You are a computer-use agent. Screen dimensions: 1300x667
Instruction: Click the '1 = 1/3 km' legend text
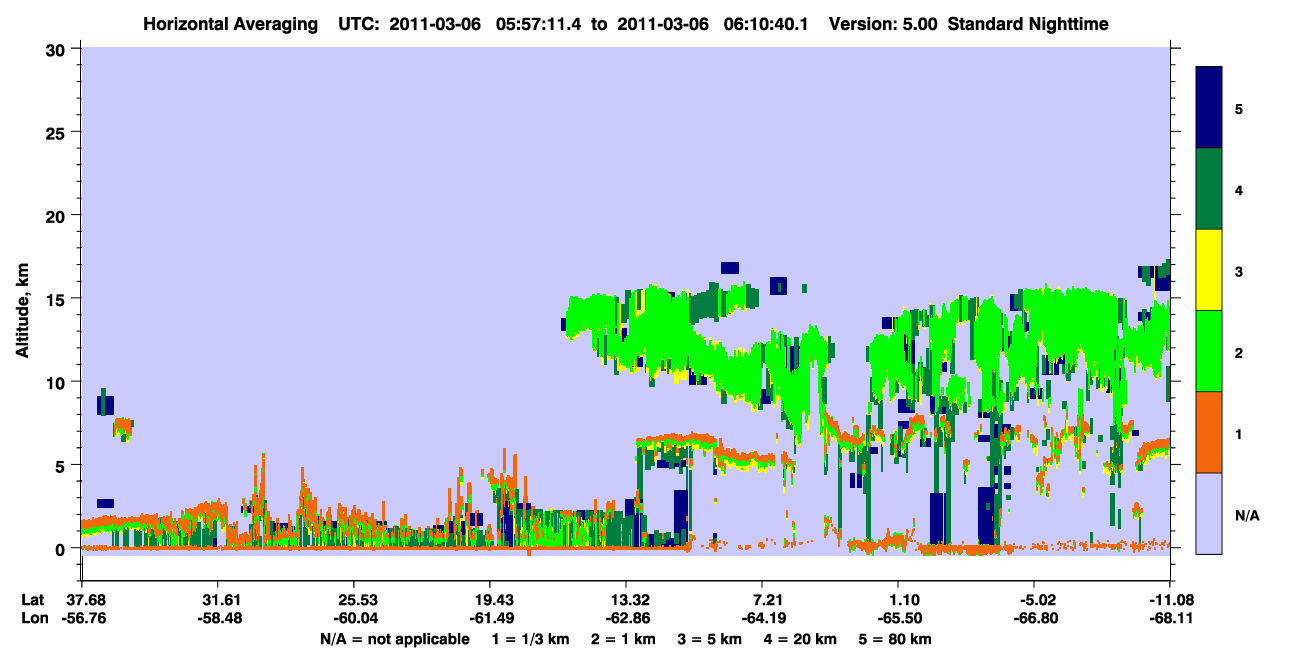[x=532, y=639]
